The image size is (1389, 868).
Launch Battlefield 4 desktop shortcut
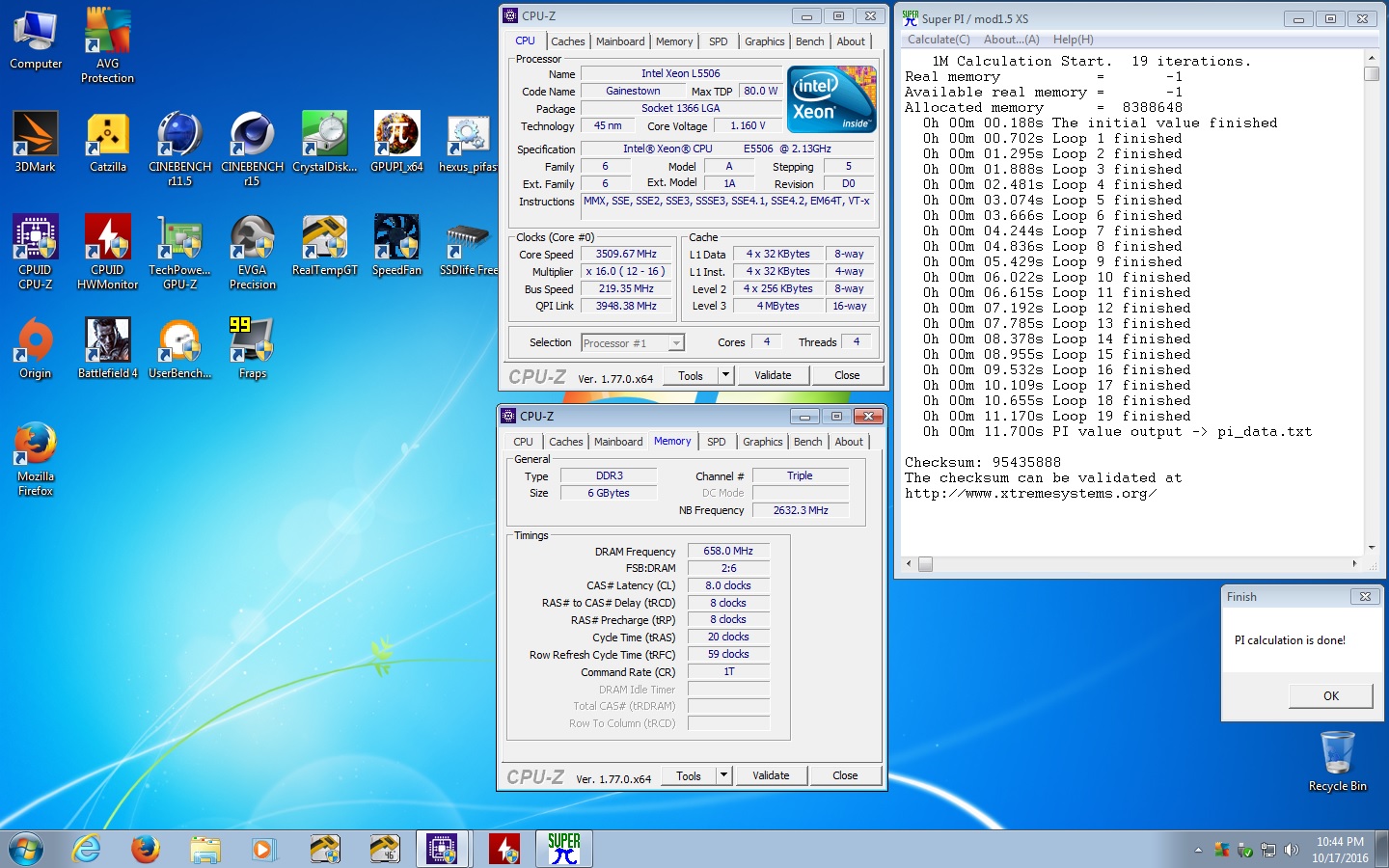108,348
